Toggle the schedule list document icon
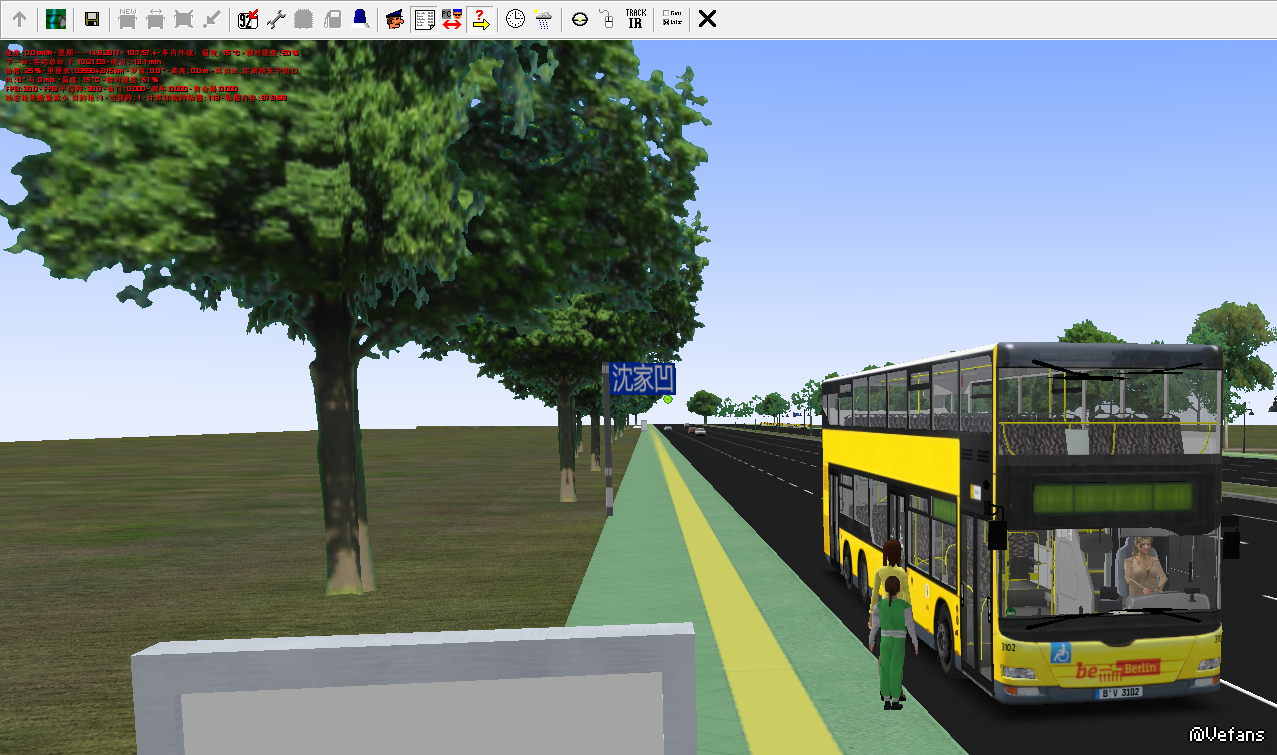This screenshot has width=1277, height=755. click(x=424, y=19)
